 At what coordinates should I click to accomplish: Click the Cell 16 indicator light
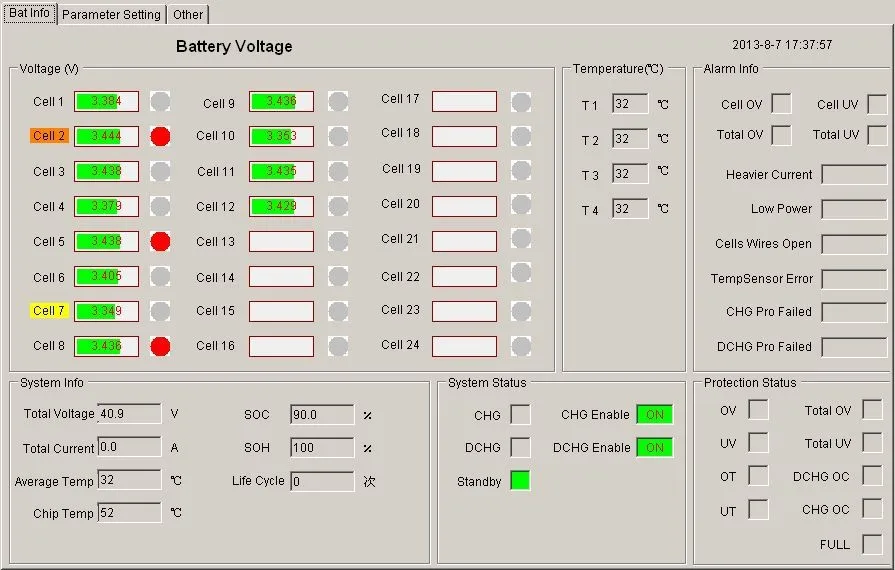pyautogui.click(x=338, y=346)
